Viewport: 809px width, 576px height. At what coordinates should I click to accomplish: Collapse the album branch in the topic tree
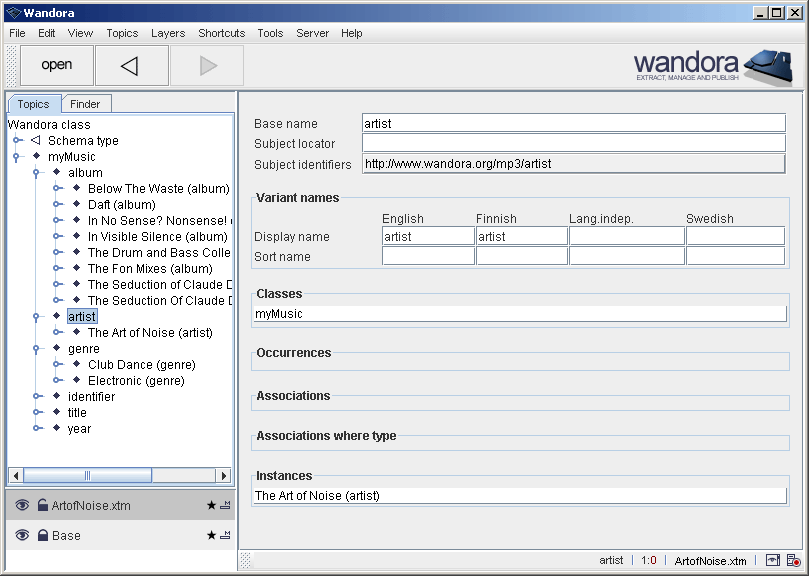coord(38,172)
